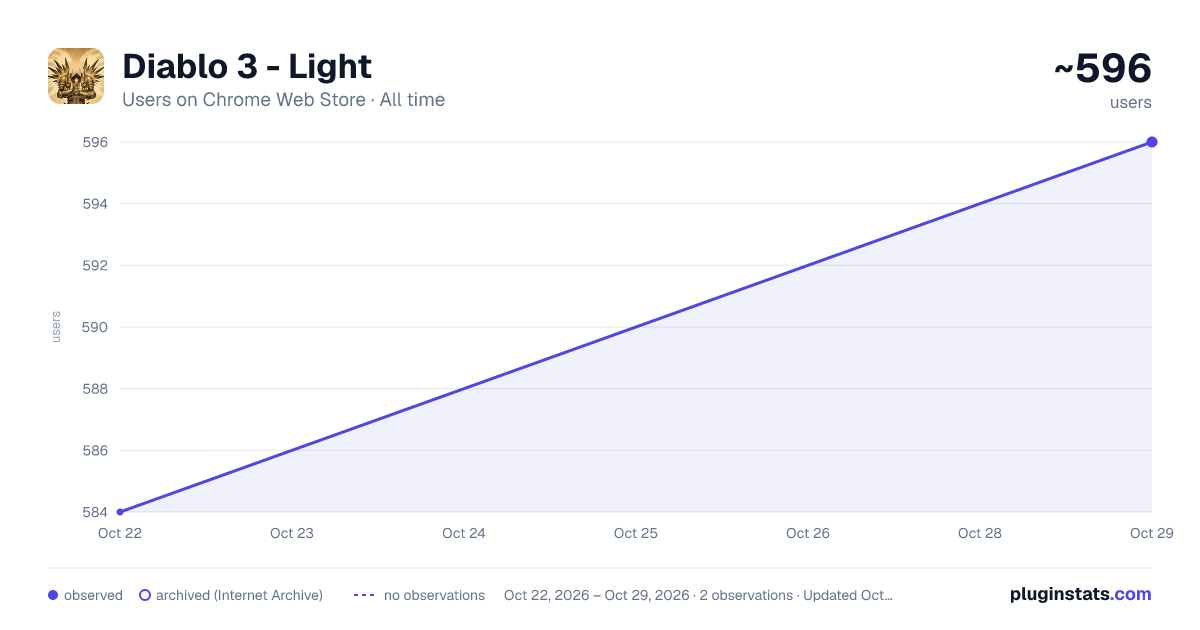The image size is (1200, 630).
Task: Open the pluginstats.com link
Action: pos(1081,594)
